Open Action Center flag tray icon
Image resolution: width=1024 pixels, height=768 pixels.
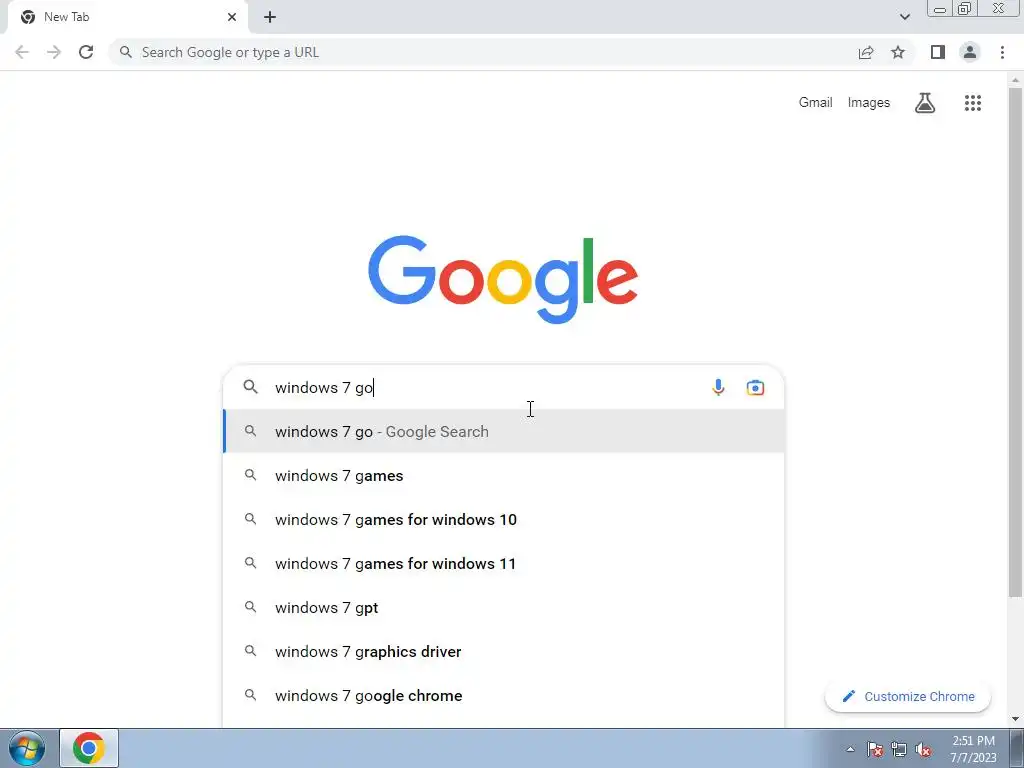point(875,749)
